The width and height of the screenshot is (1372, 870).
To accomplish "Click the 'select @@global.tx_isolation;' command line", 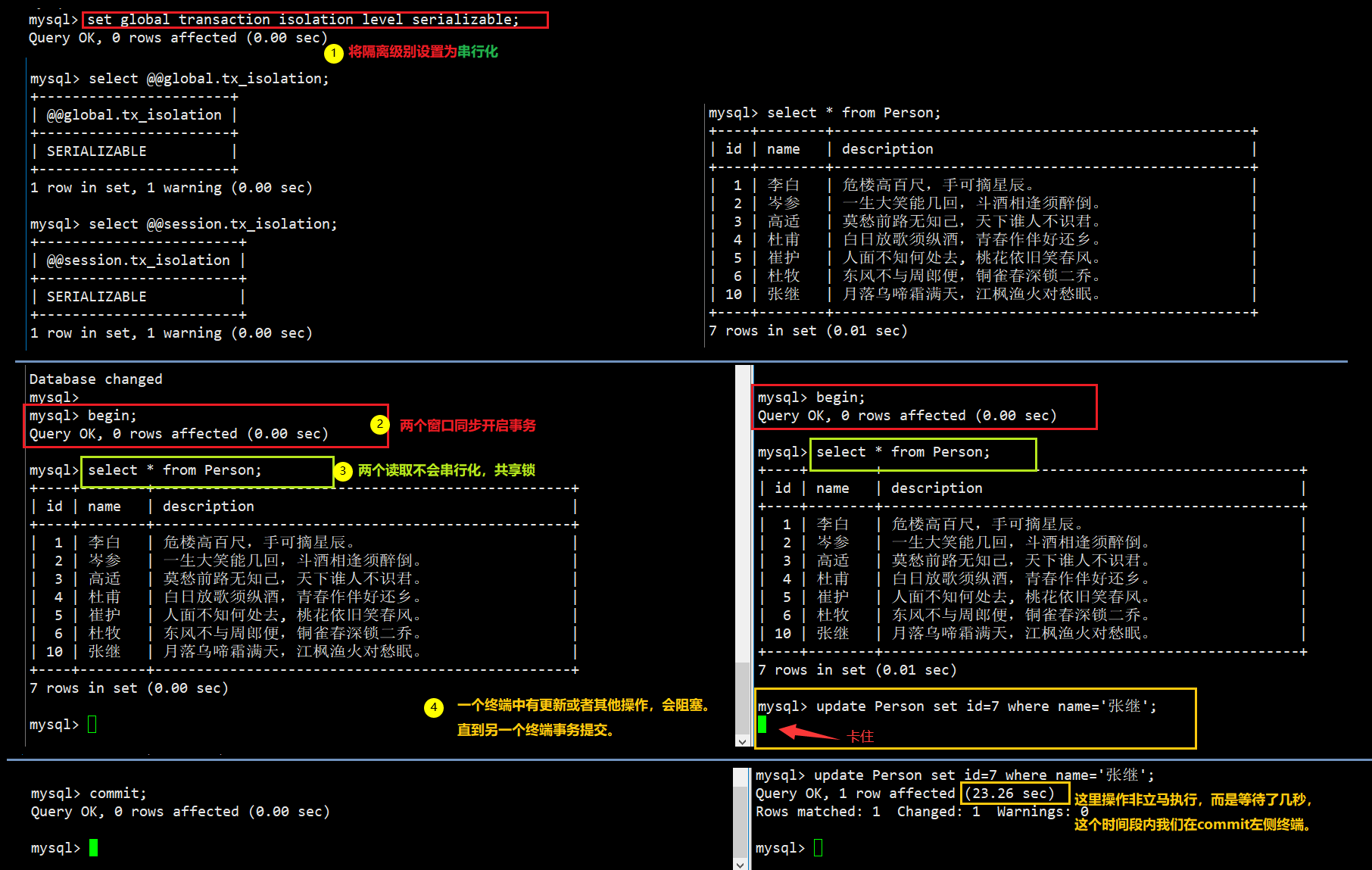I will pos(209,79).
